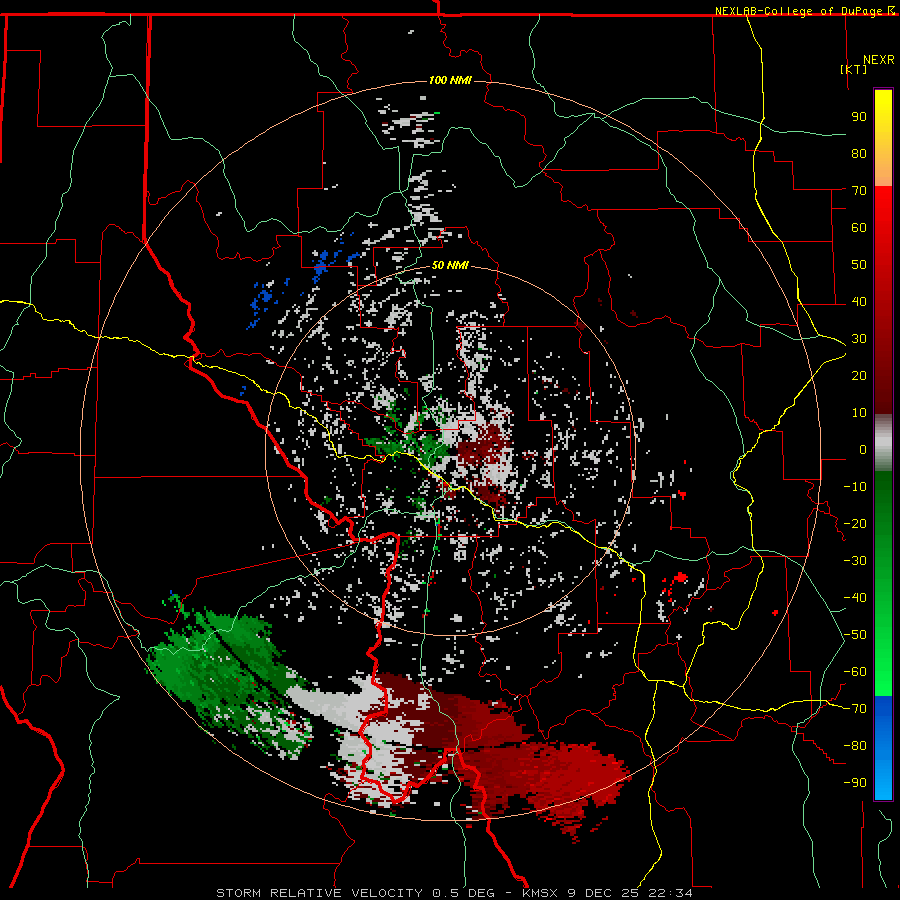
Task: Click the 20 value on velocity scale
Action: point(859,375)
